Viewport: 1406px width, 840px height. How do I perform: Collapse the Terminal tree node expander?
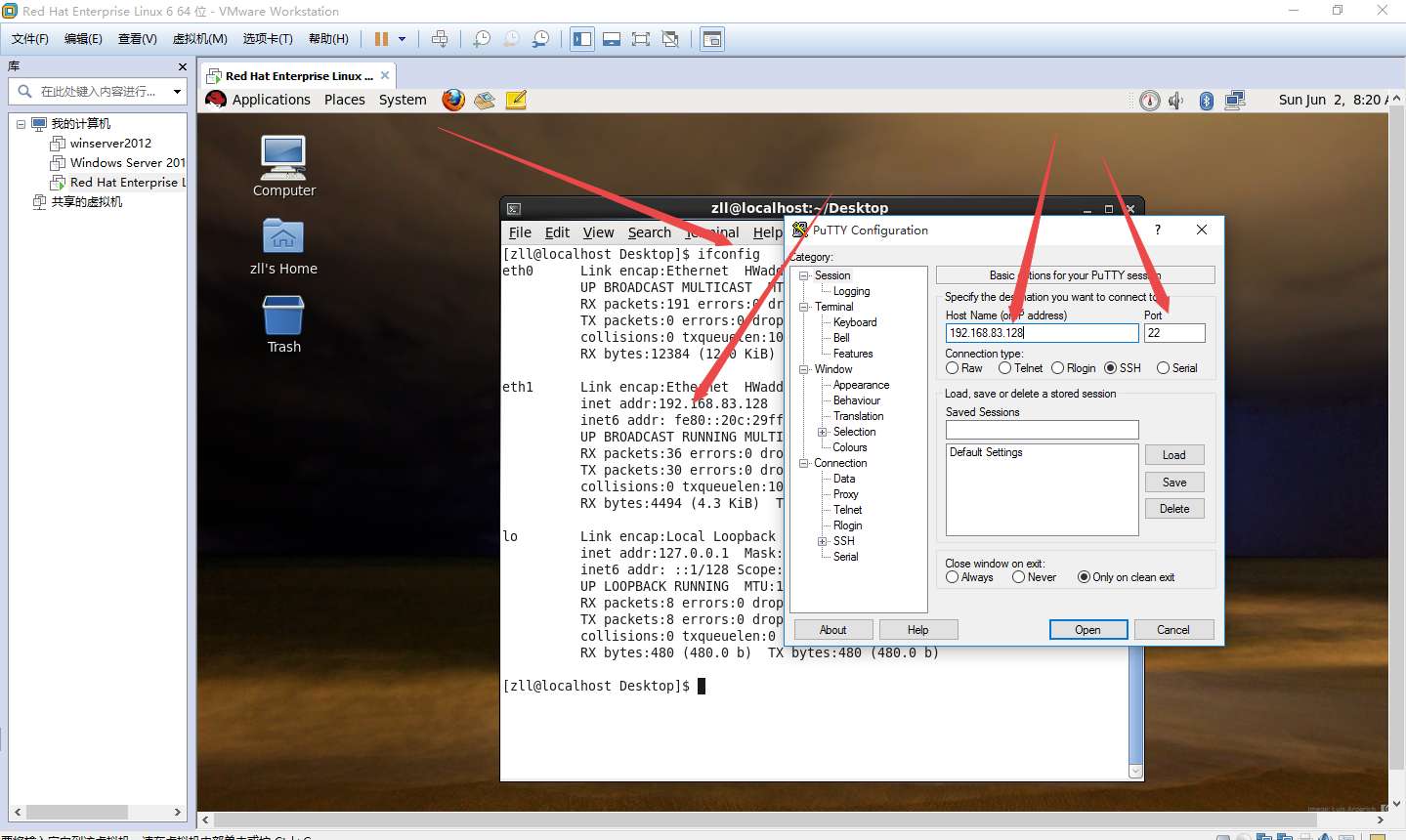coord(804,307)
